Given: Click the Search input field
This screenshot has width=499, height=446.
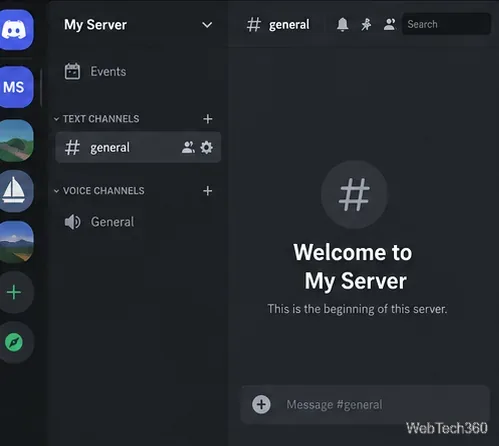Looking at the screenshot, I should [446, 24].
